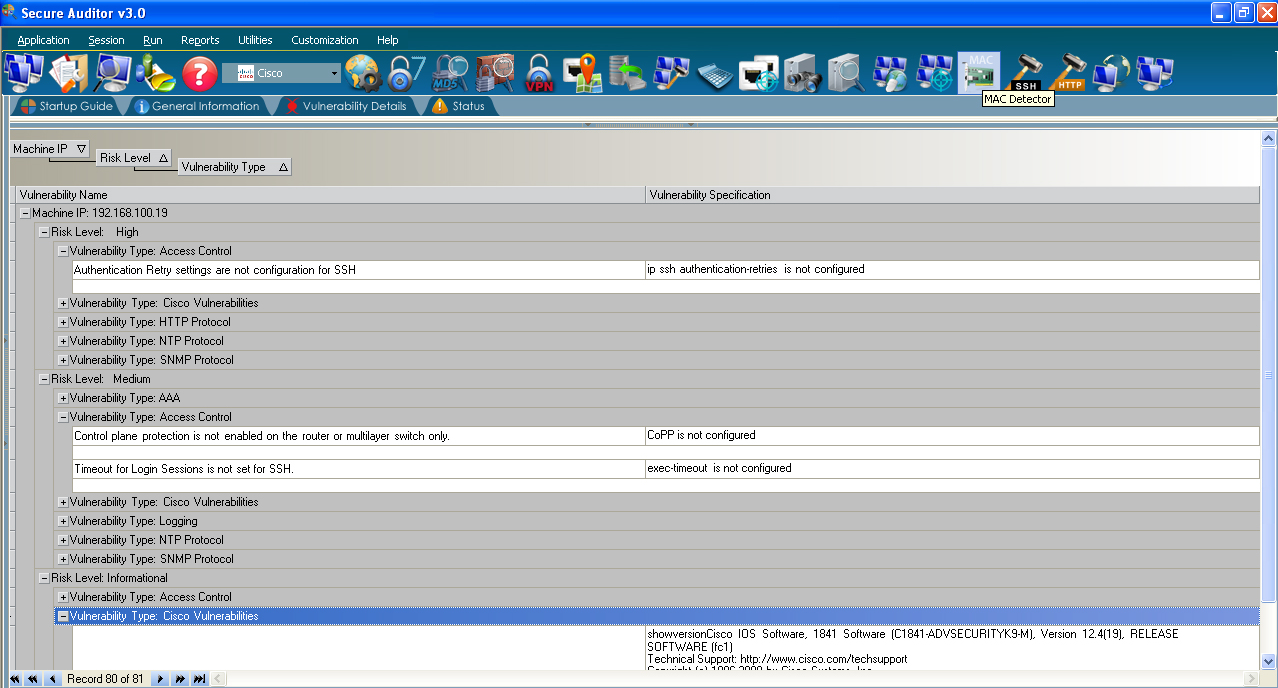Click the network port map pin icon
The image size is (1278, 688).
pos(582,73)
